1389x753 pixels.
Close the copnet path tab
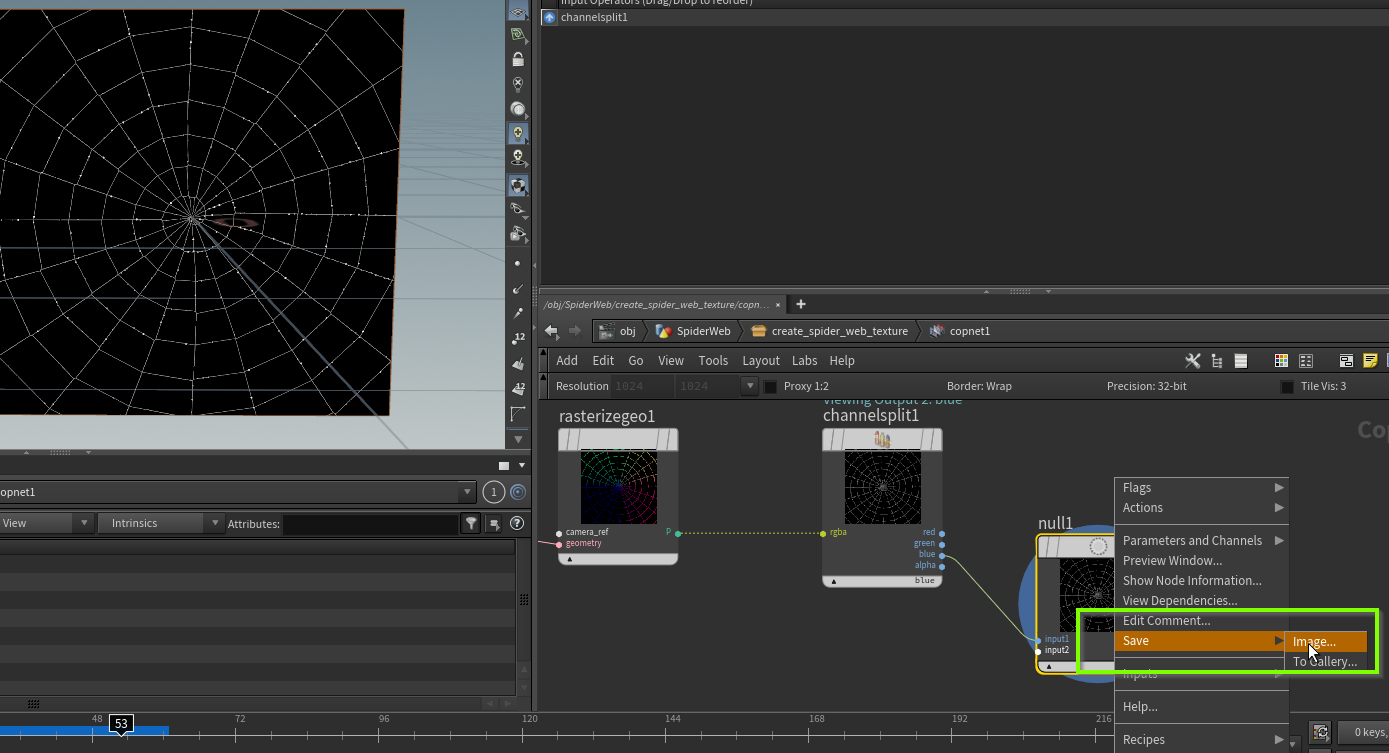778,305
